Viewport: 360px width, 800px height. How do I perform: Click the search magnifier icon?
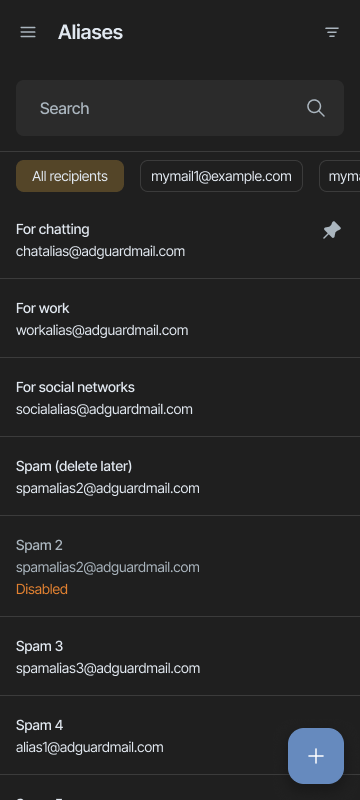click(x=316, y=108)
